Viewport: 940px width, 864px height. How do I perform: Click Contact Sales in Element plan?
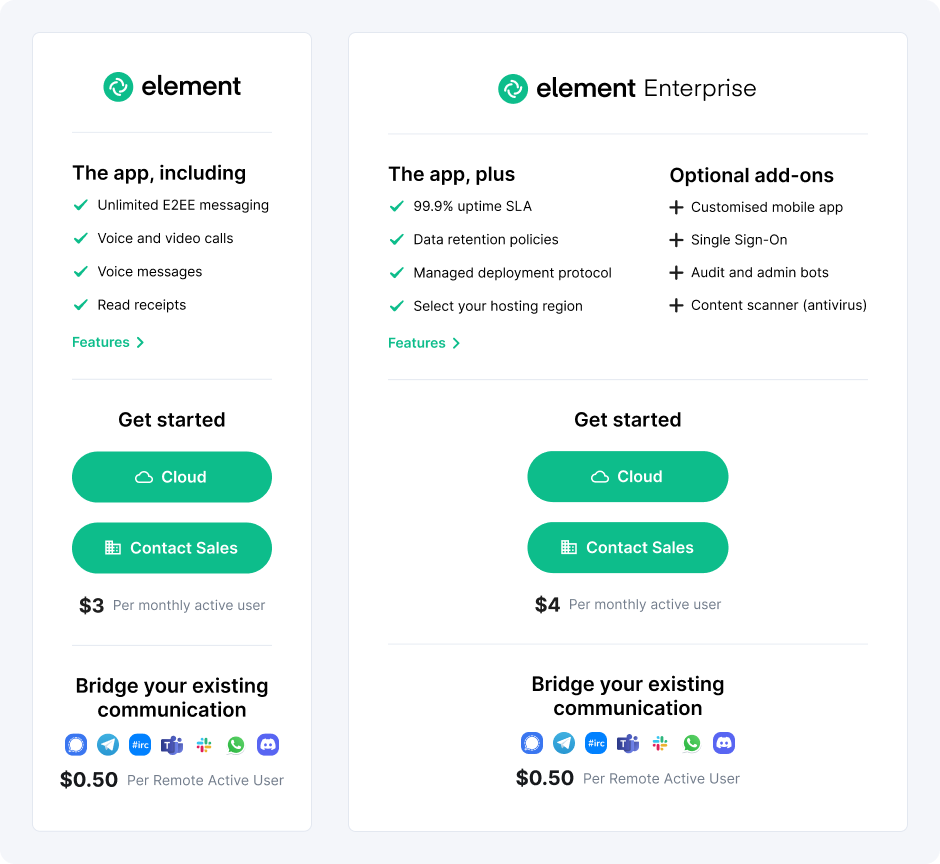pos(172,548)
